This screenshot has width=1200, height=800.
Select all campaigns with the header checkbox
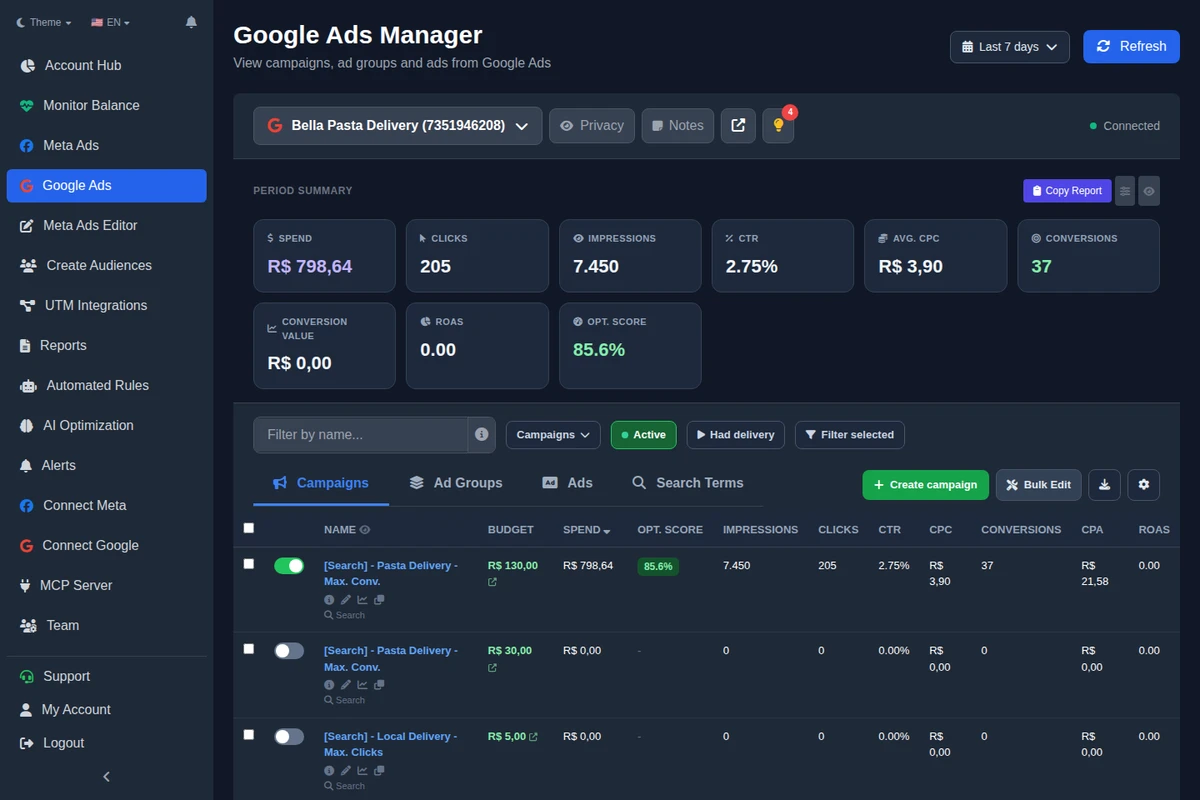click(249, 528)
